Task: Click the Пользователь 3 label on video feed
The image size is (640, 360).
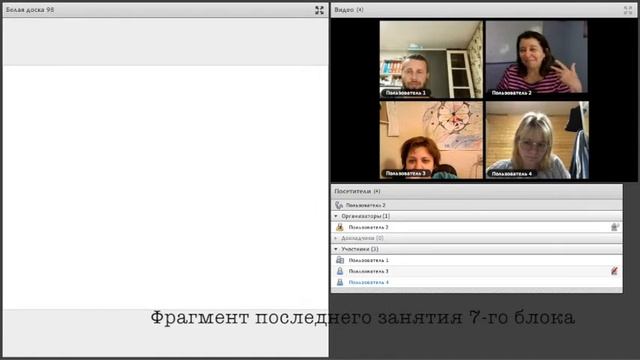Action: [405, 173]
